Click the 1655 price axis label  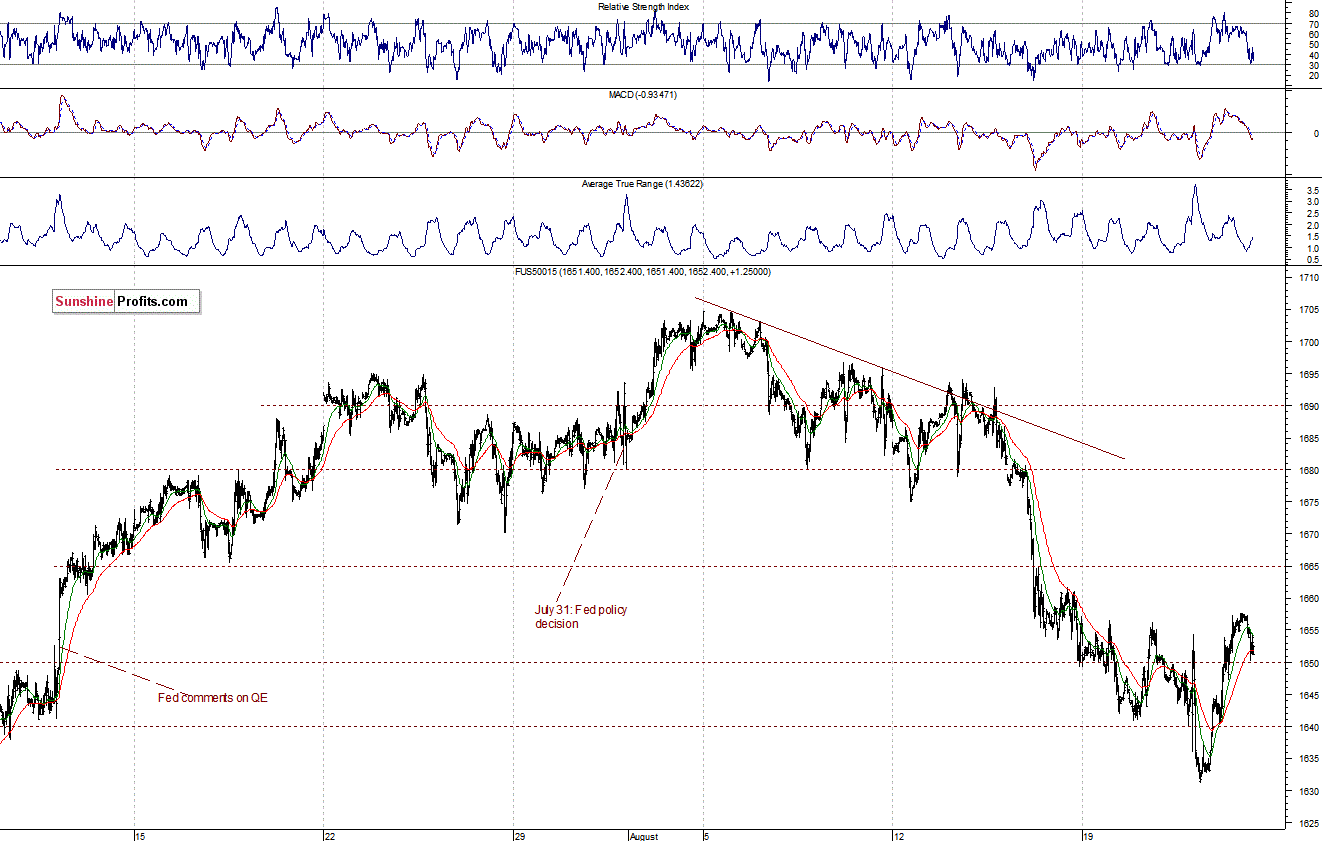pos(1308,630)
